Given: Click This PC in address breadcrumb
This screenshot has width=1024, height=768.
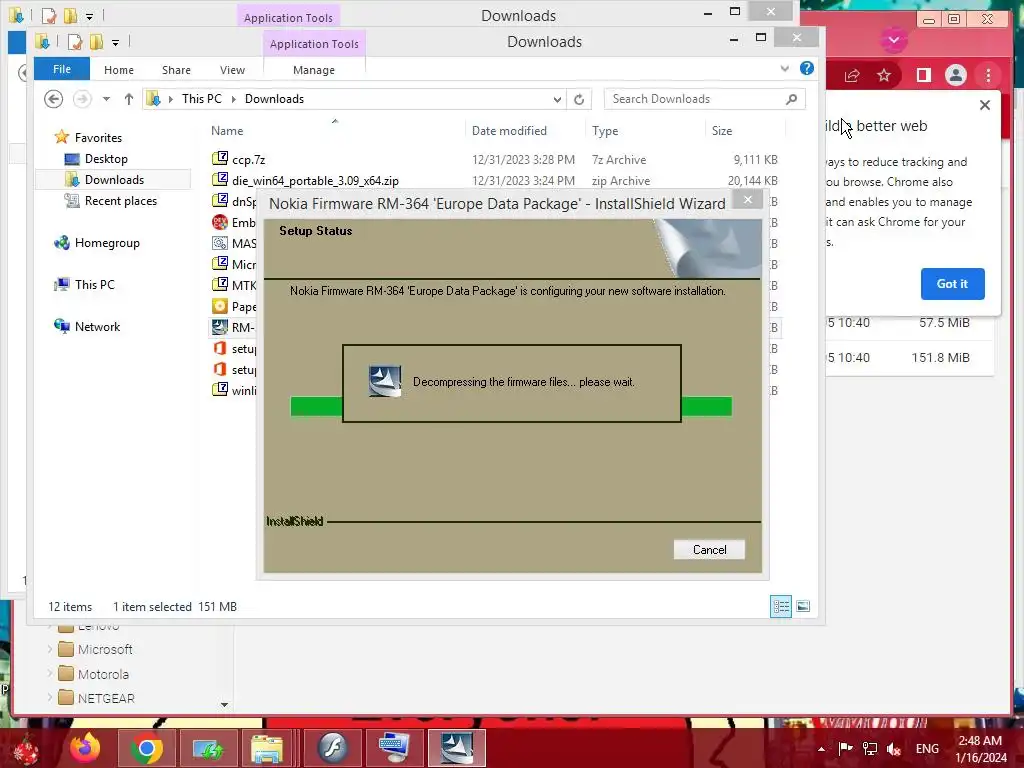Looking at the screenshot, I should click(x=202, y=99).
